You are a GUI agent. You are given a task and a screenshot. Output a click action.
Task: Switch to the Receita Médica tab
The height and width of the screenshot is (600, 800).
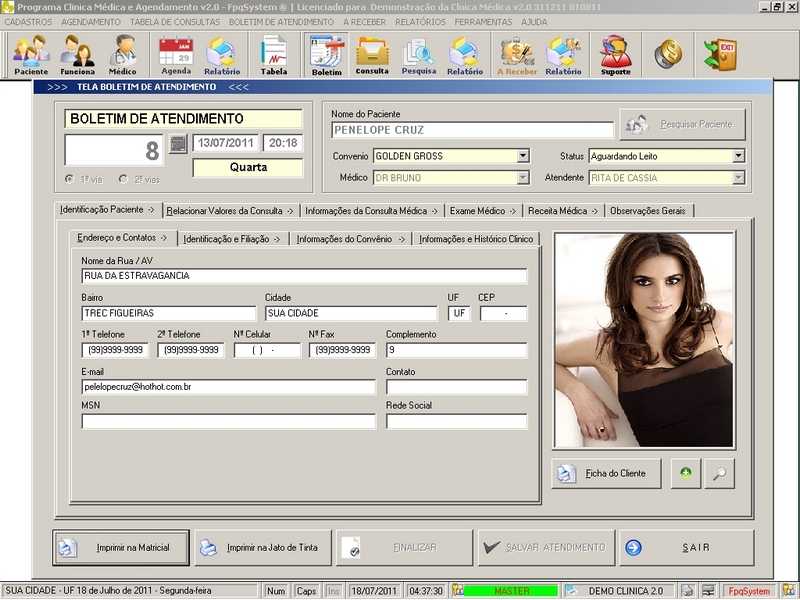click(x=563, y=211)
